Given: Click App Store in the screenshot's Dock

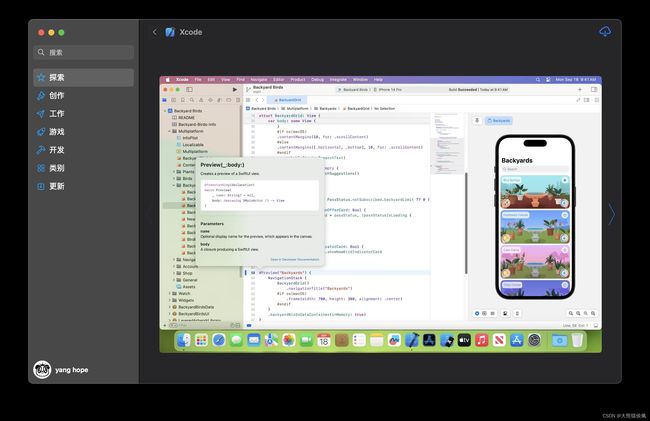Looking at the screenshot, I should click(517, 341).
